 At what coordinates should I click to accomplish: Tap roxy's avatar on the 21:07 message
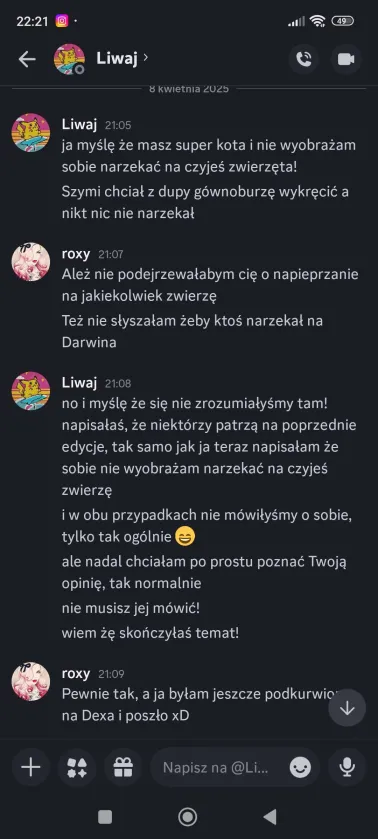point(31,262)
